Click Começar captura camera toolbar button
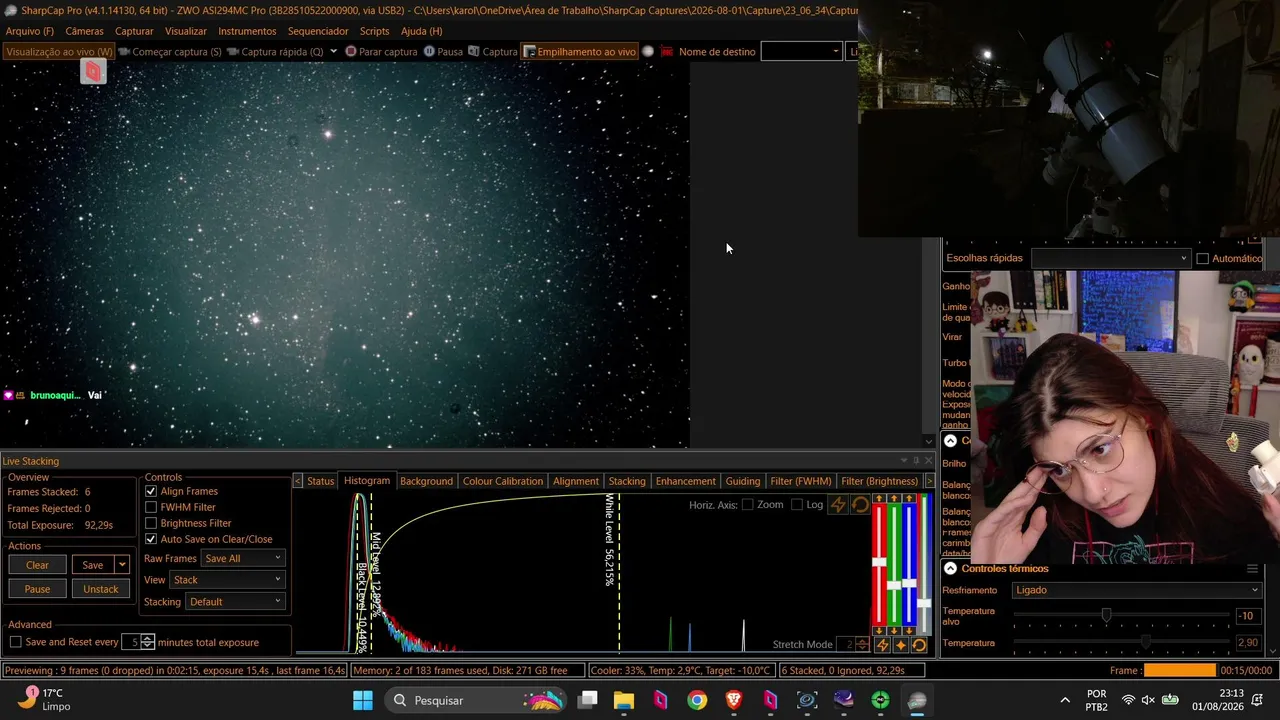This screenshot has width=1280, height=720. pyautogui.click(x=169, y=52)
